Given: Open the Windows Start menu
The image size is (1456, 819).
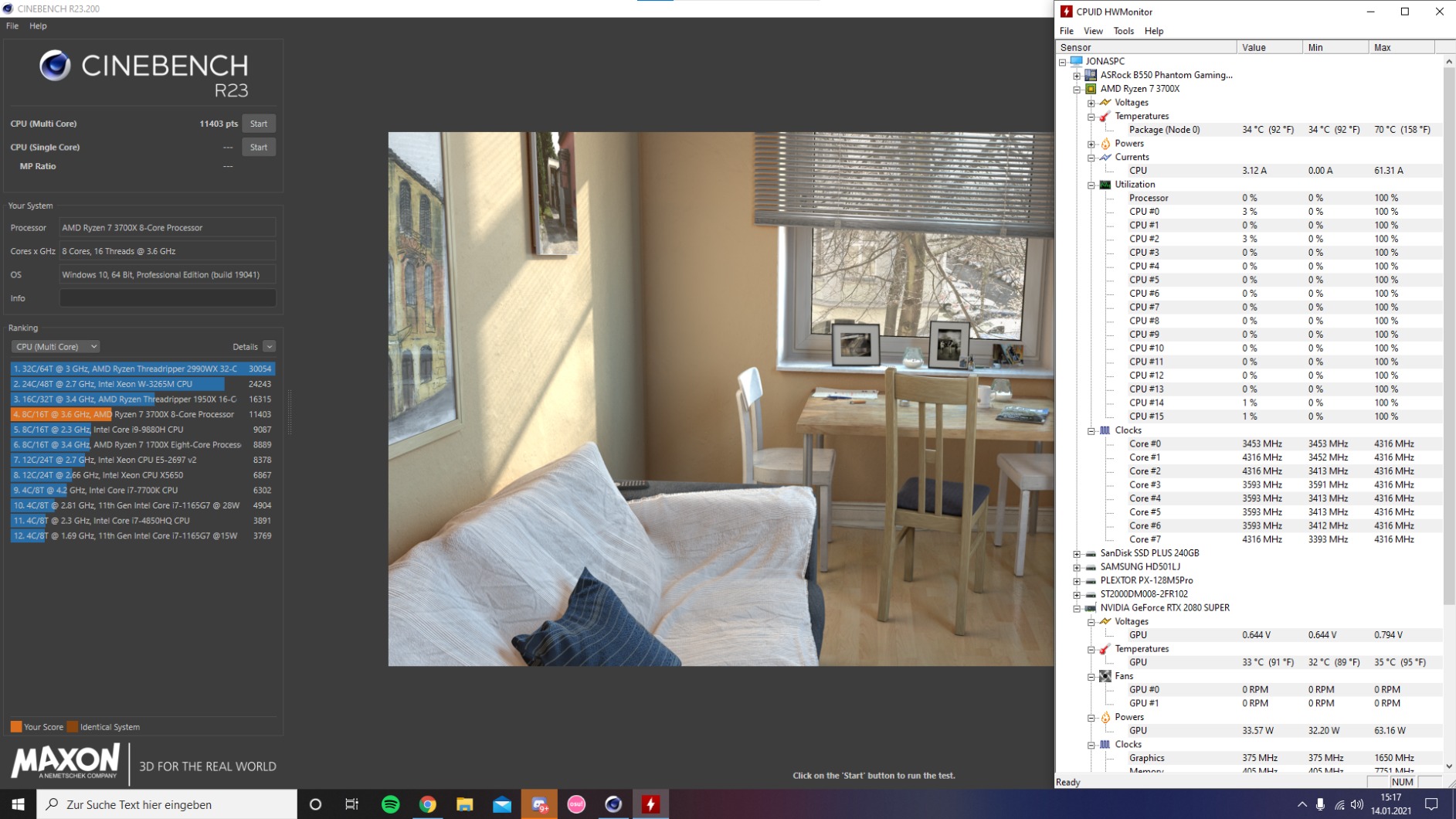Looking at the screenshot, I should point(18,804).
